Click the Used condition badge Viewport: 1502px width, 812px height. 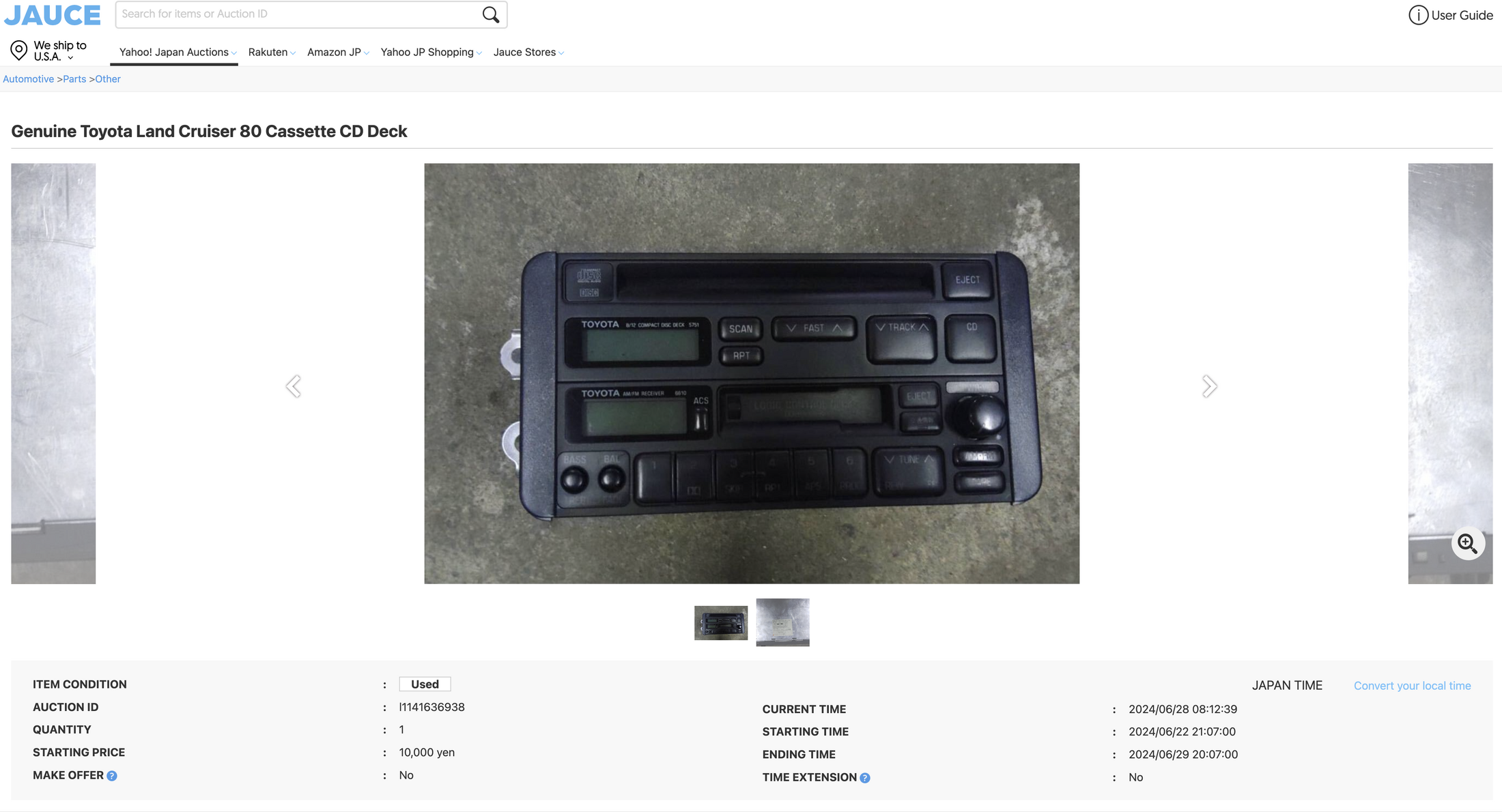click(425, 684)
